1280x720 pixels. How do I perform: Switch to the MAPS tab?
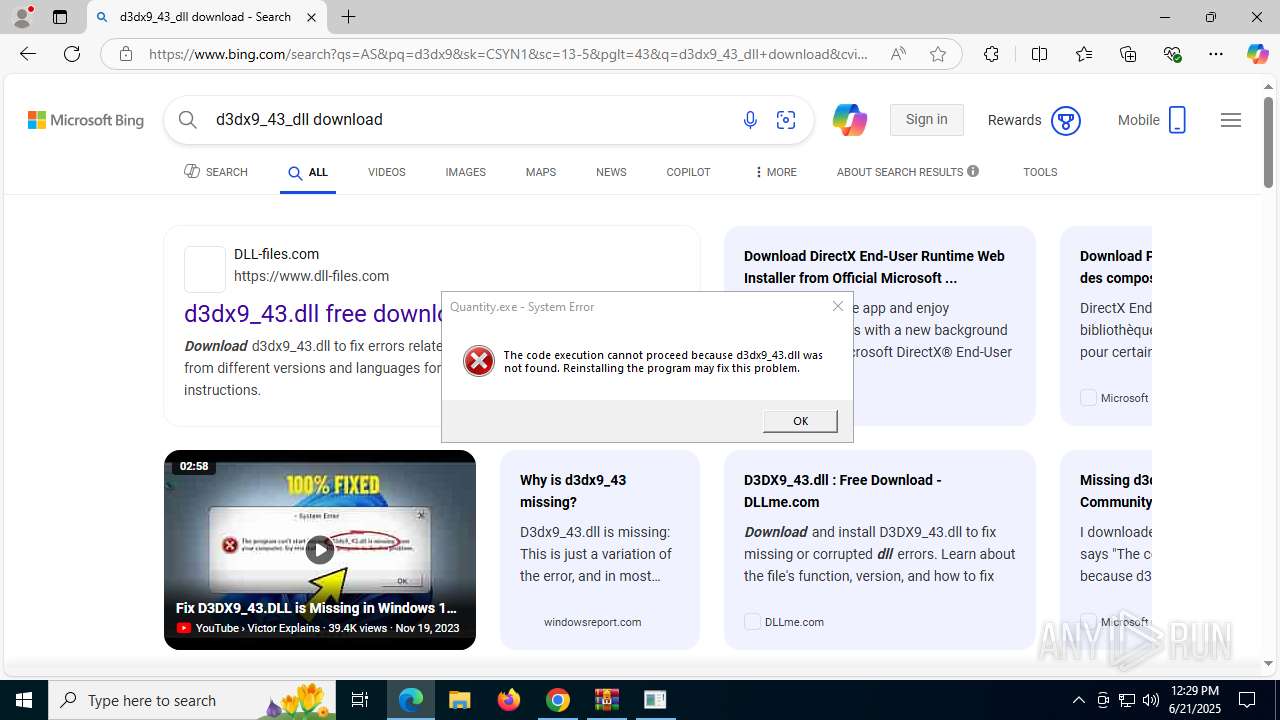tap(540, 172)
